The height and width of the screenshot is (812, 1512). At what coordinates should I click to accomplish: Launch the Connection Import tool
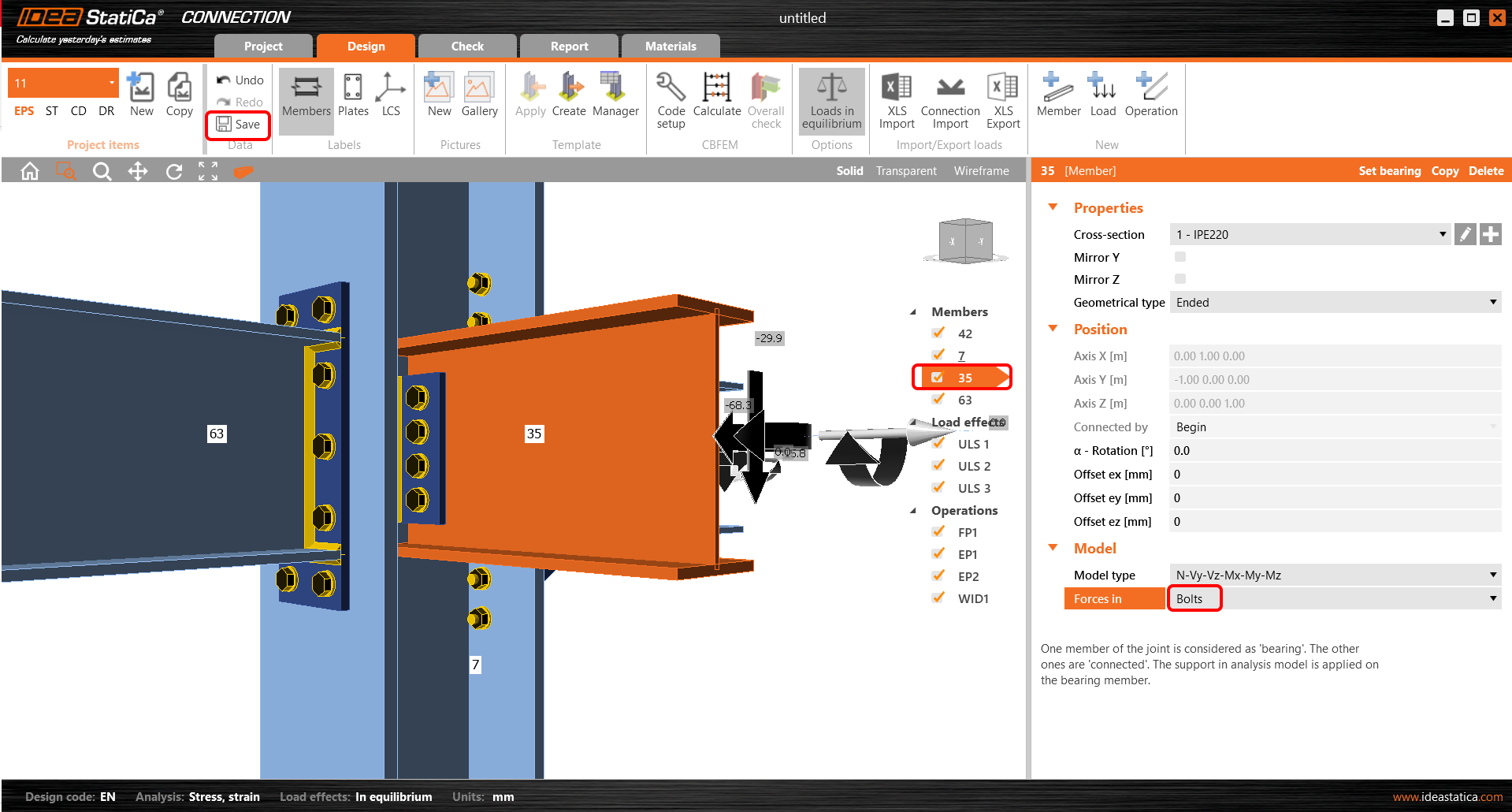(949, 100)
